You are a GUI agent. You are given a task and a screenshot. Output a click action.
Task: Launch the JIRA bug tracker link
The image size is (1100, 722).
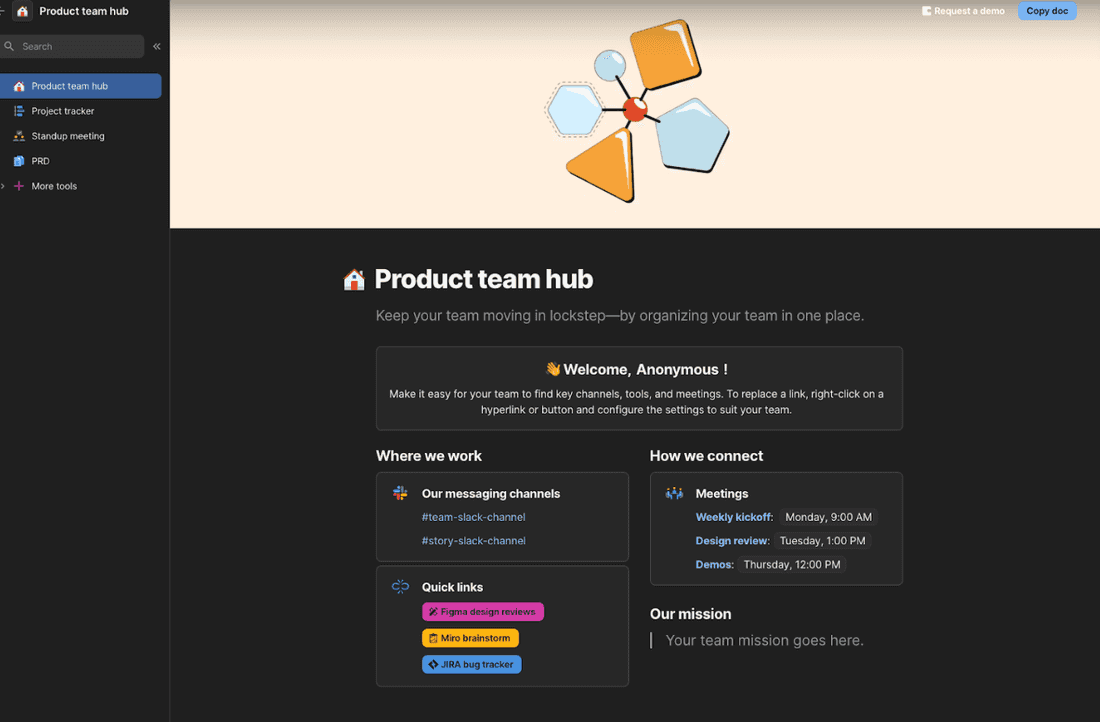pos(472,664)
